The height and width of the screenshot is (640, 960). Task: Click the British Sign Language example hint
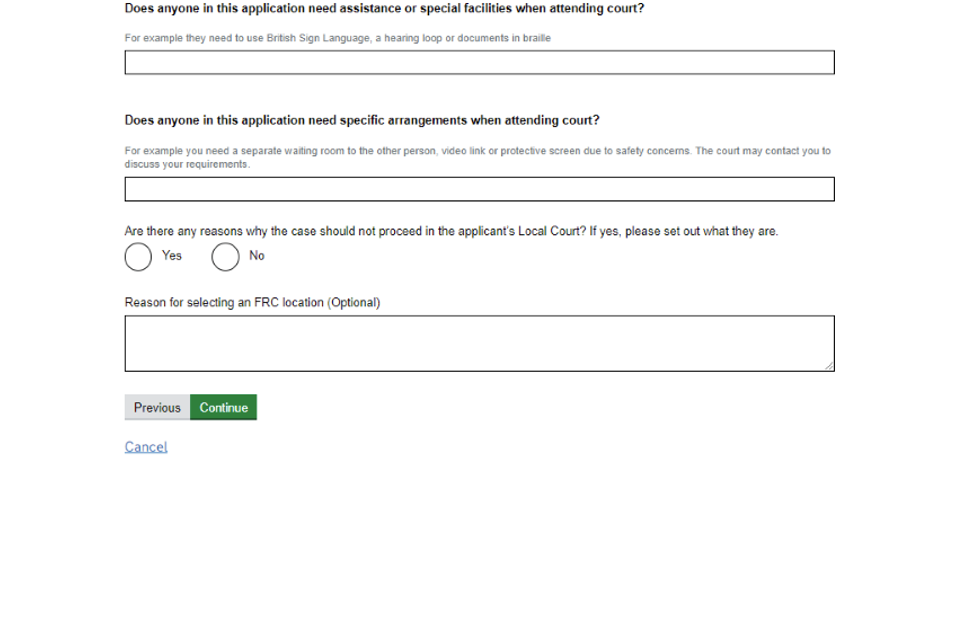click(337, 38)
